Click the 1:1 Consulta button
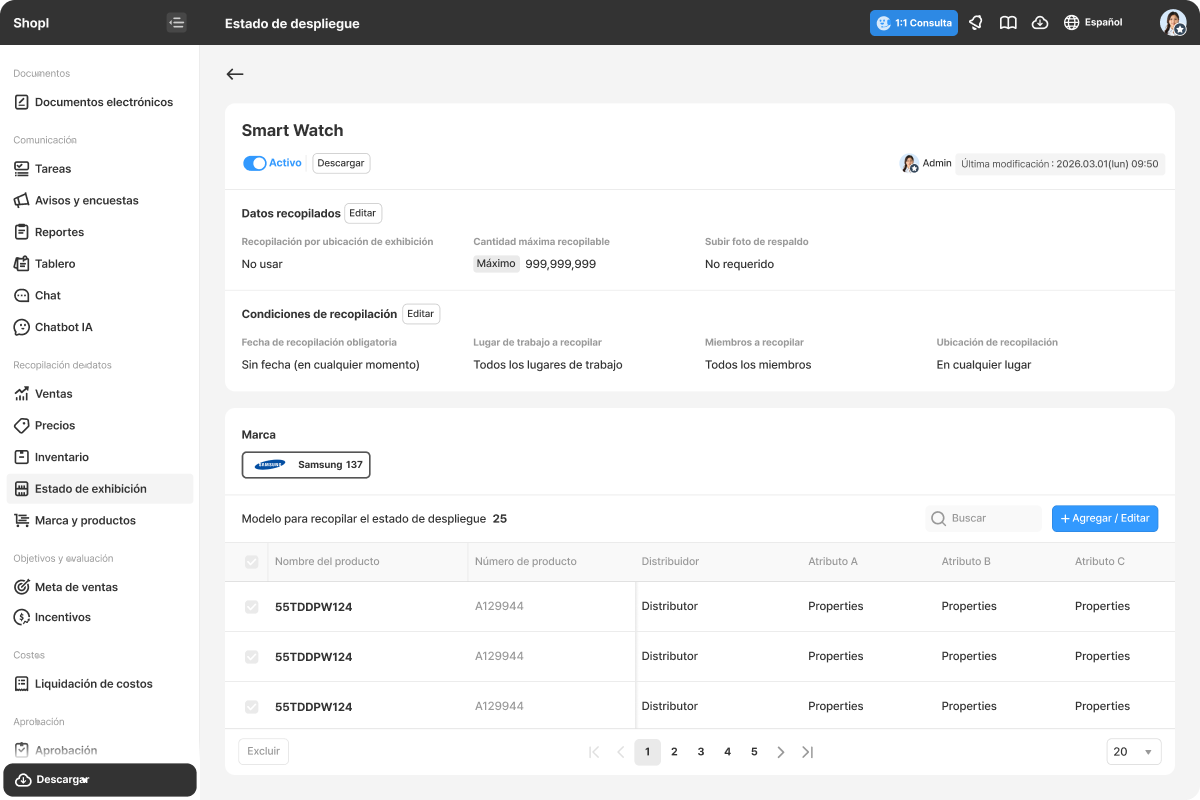This screenshot has height=800, width=1200. coord(914,23)
